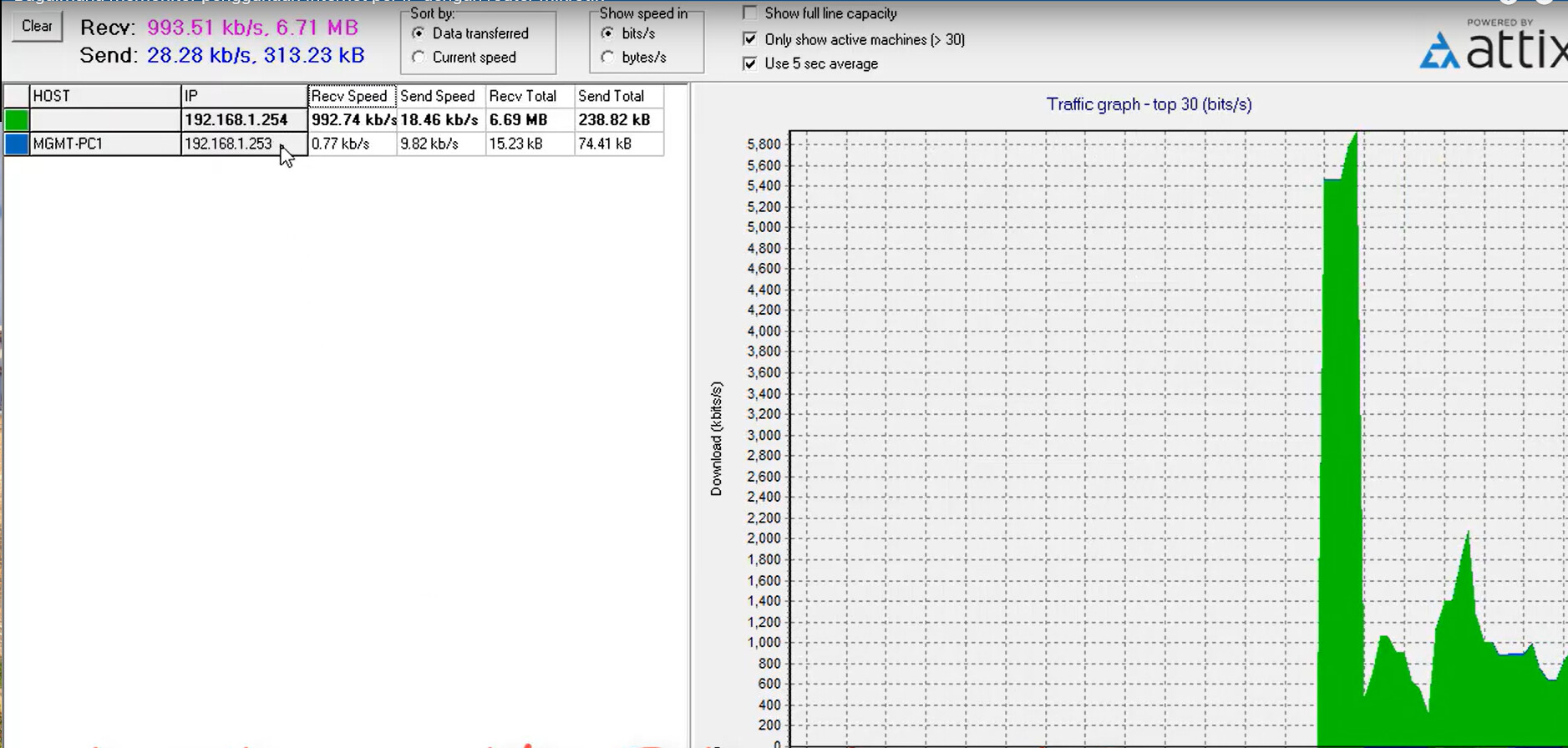Click the Clear button

pos(37,26)
